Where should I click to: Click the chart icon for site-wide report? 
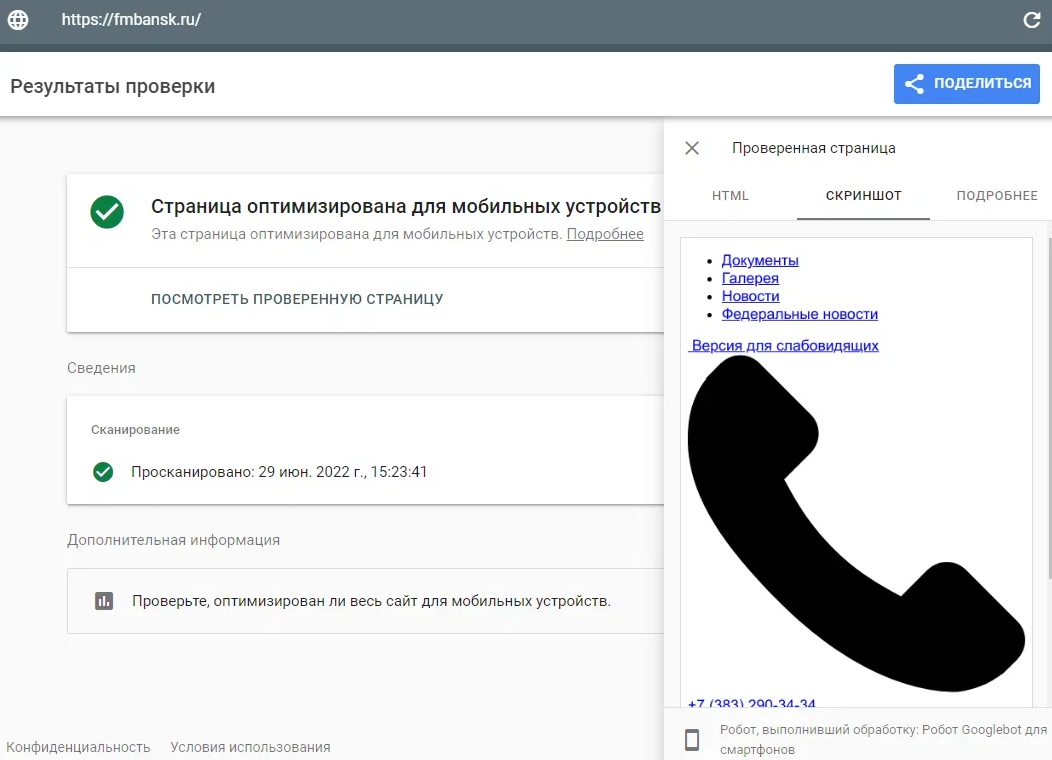pyautogui.click(x=104, y=601)
